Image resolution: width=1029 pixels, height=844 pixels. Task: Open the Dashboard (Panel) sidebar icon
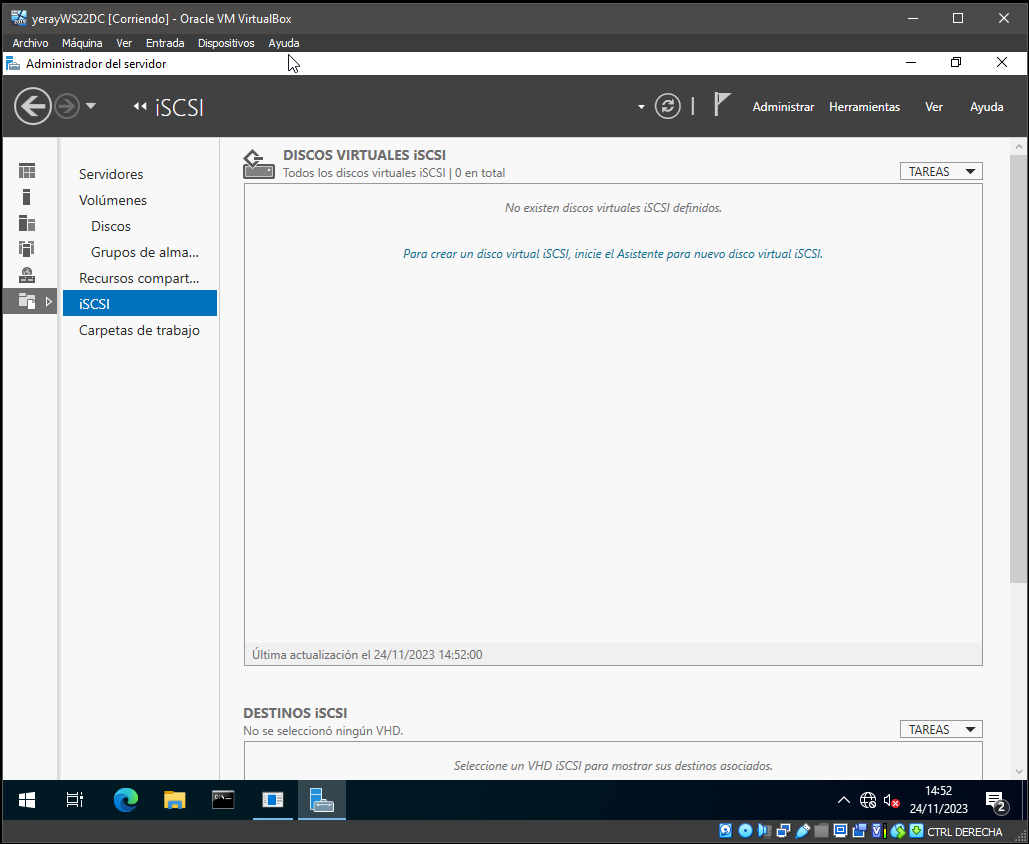coord(27,171)
